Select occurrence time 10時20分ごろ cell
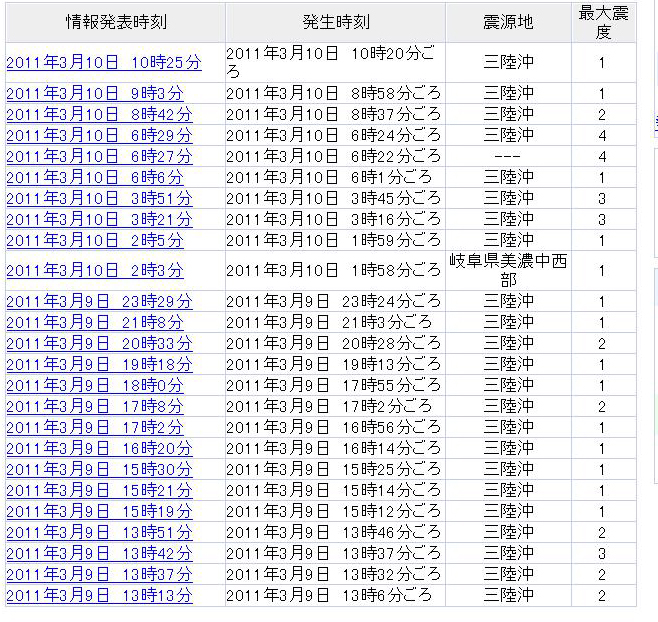658x622 pixels. coord(335,63)
